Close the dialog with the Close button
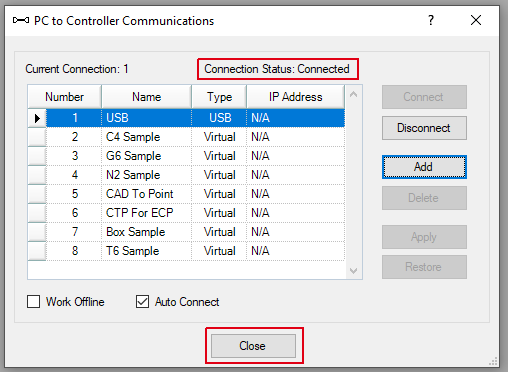The width and height of the screenshot is (508, 372). tap(253, 346)
